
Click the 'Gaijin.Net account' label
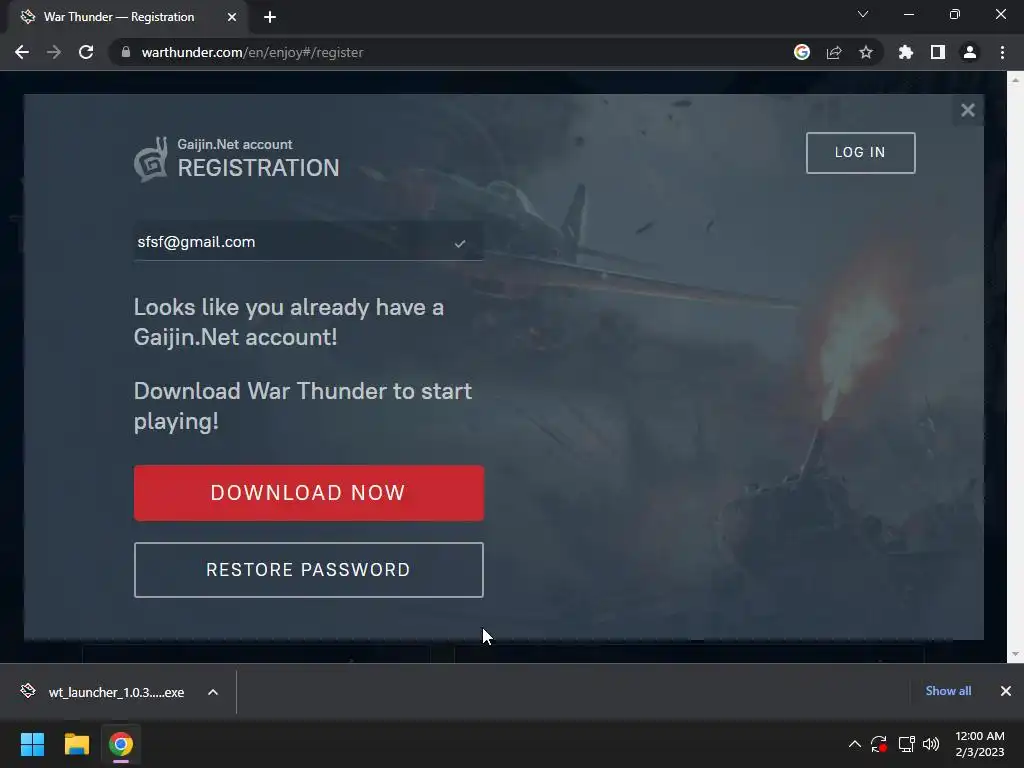pyautogui.click(x=235, y=144)
